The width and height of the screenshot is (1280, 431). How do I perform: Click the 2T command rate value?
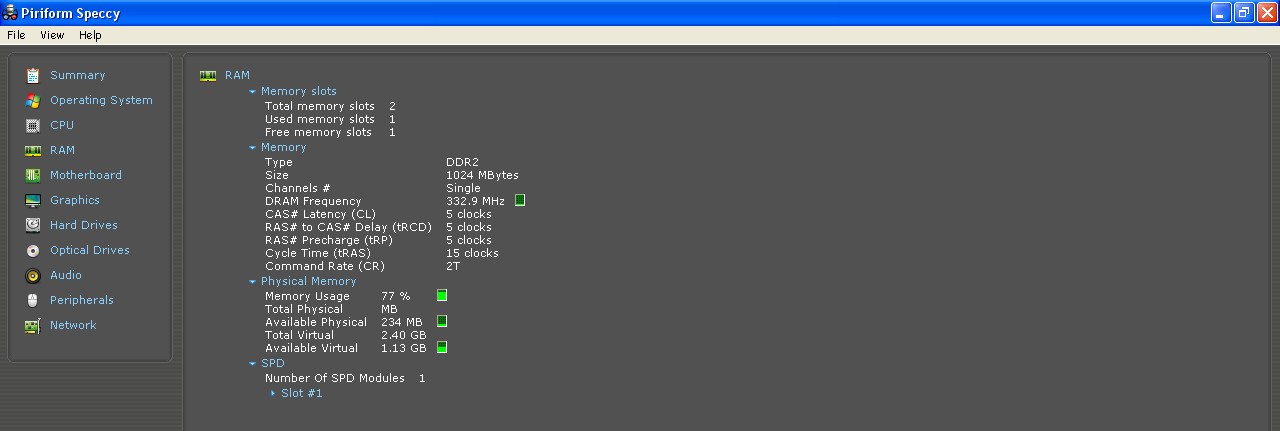(453, 266)
